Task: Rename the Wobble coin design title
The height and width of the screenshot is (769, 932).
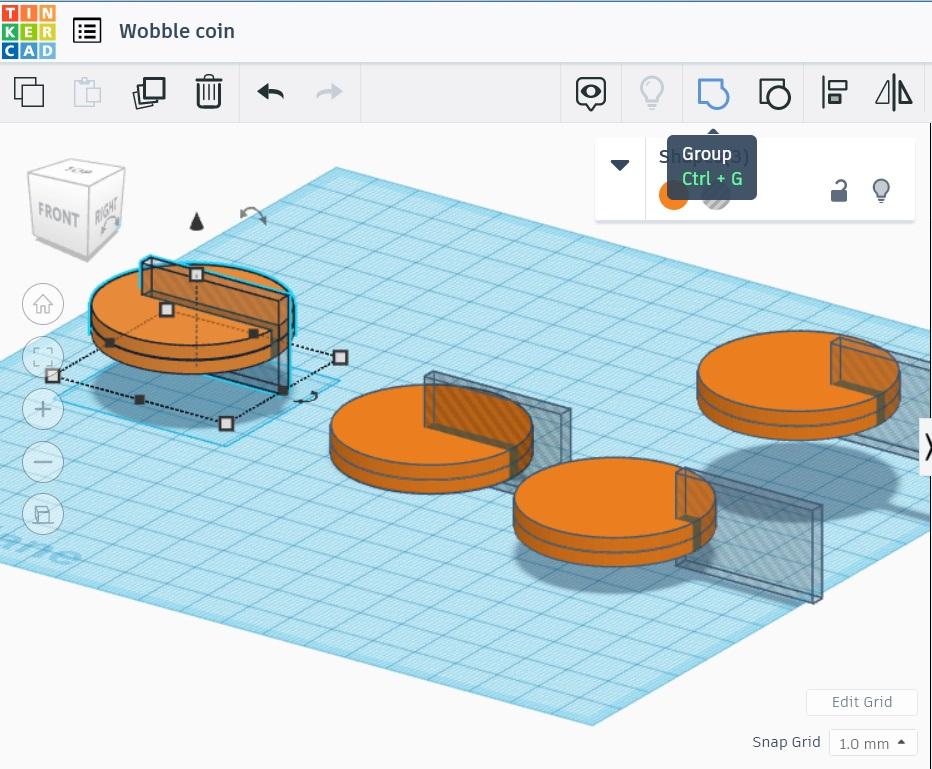Action: (x=177, y=31)
